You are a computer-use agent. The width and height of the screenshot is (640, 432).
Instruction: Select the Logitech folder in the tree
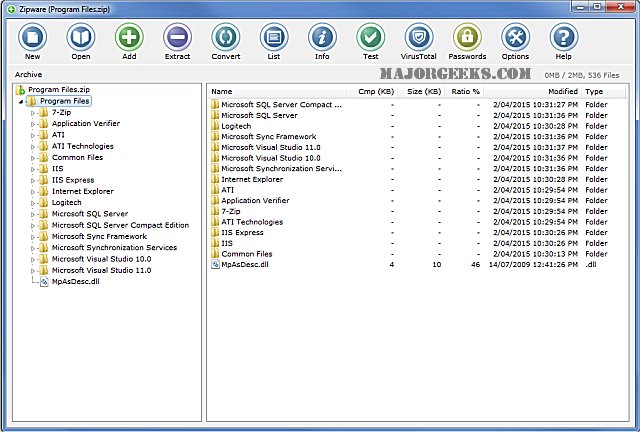click(x=67, y=203)
